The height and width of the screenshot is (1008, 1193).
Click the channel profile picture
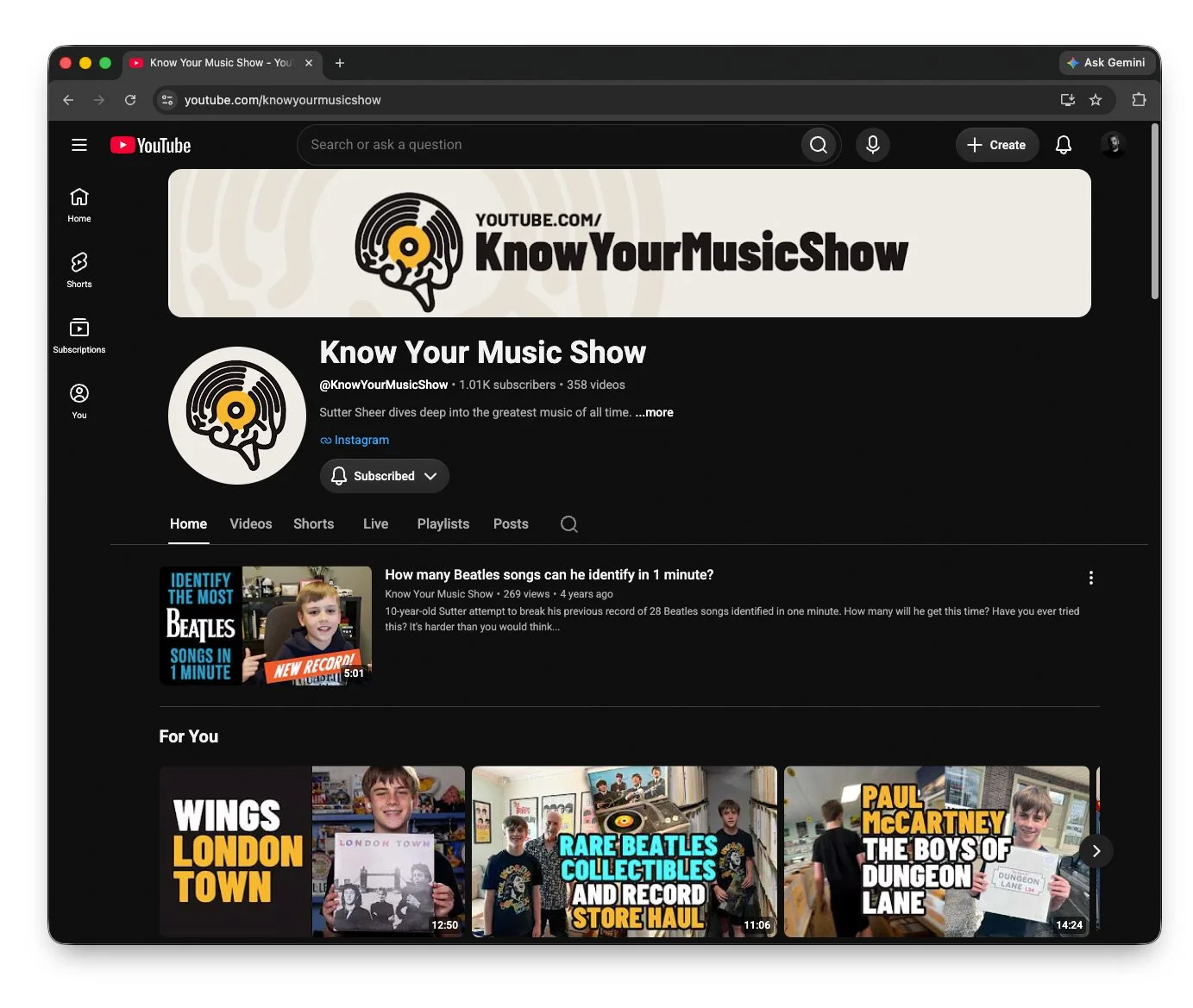coord(237,416)
